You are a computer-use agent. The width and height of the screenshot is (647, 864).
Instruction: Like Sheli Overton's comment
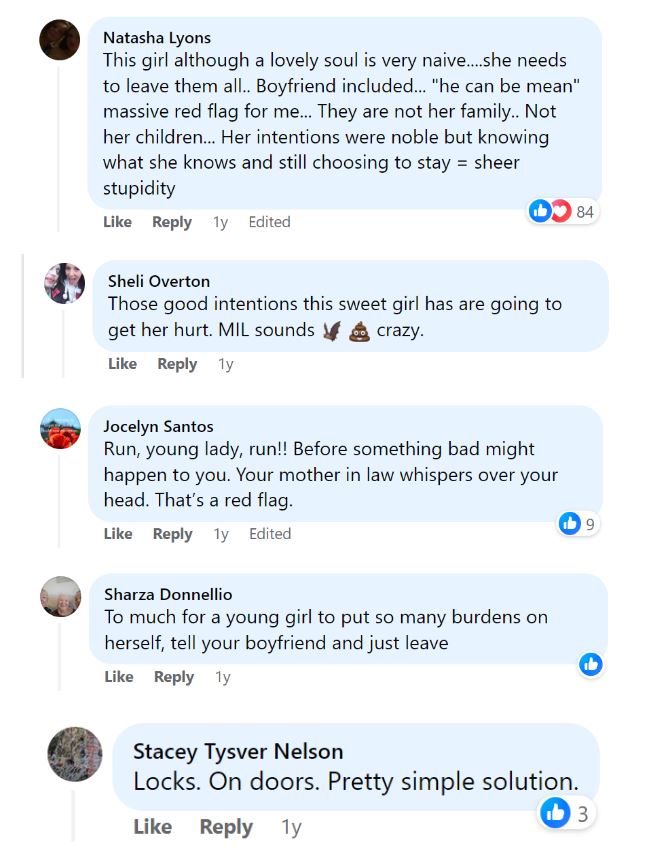coord(122,364)
